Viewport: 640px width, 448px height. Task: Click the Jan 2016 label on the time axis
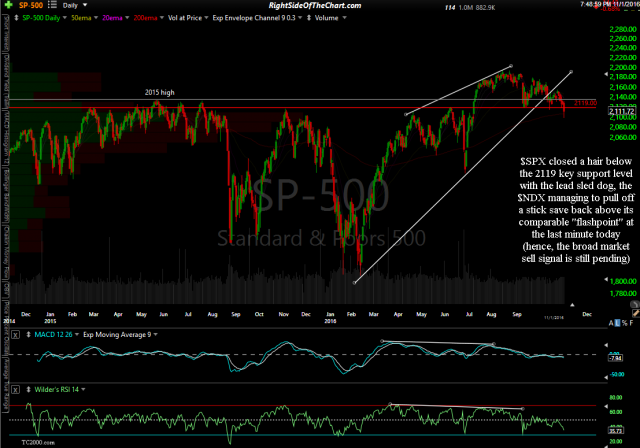click(330, 317)
